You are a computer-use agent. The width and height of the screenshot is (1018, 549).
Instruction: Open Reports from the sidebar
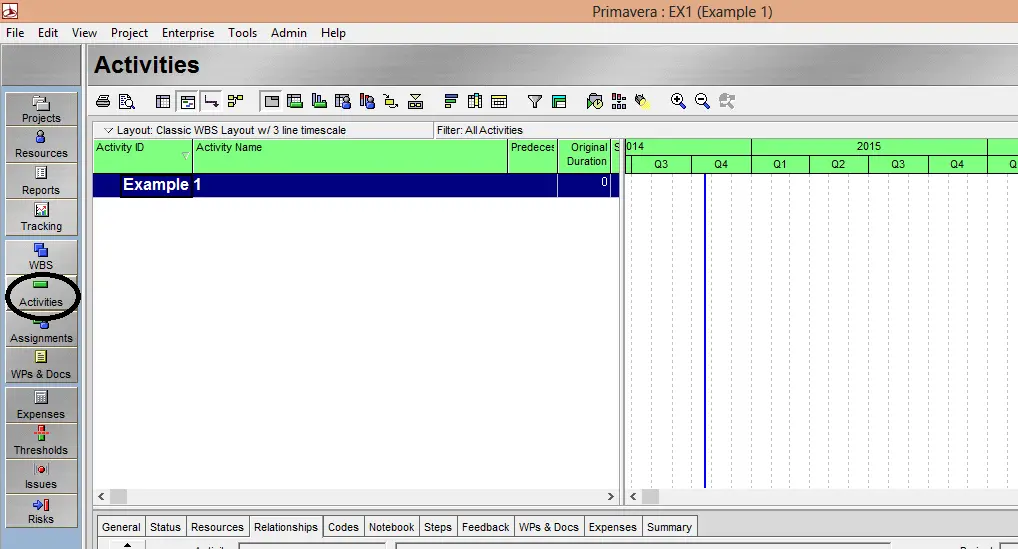point(41,181)
